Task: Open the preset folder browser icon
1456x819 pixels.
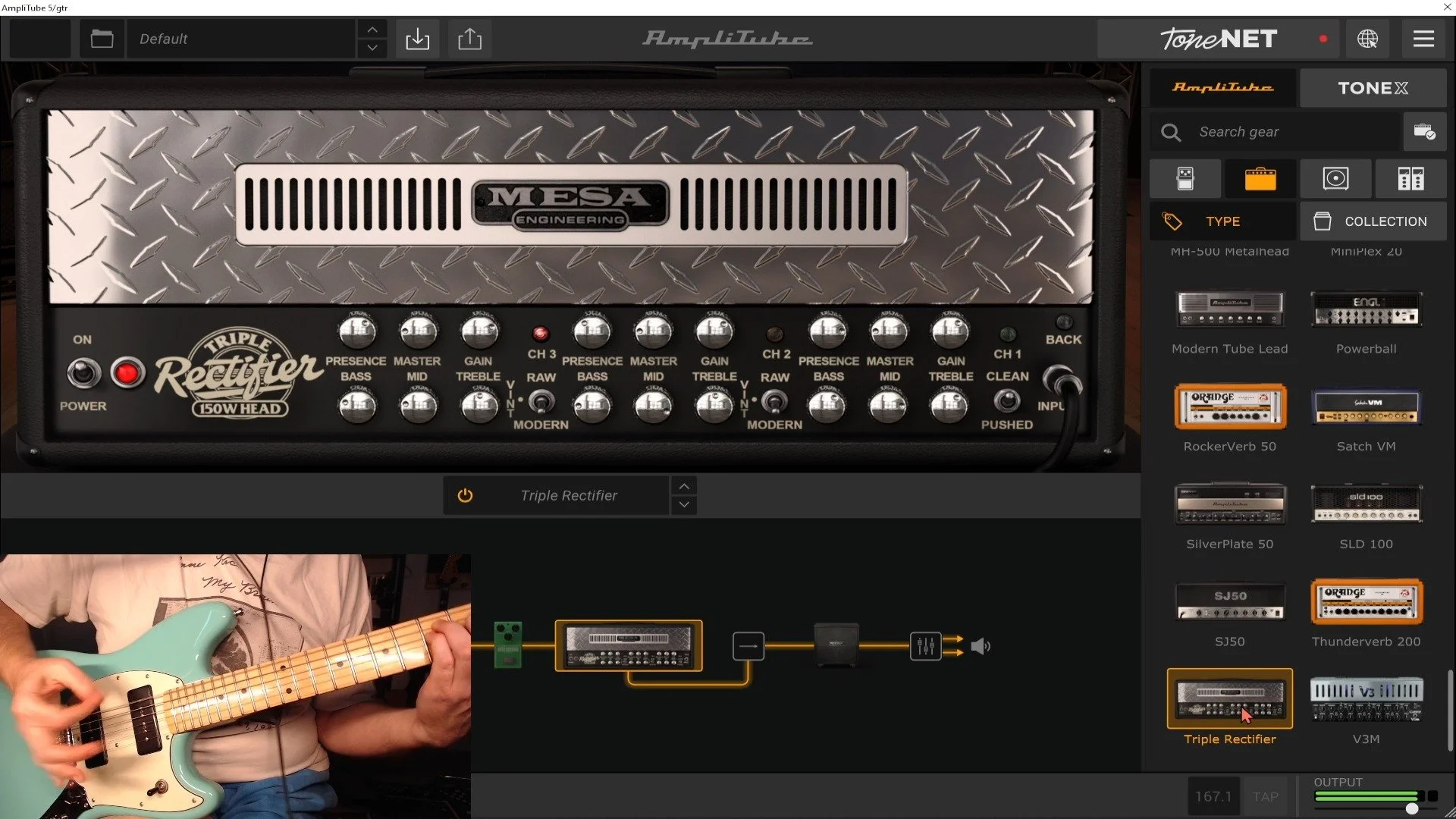Action: click(102, 39)
